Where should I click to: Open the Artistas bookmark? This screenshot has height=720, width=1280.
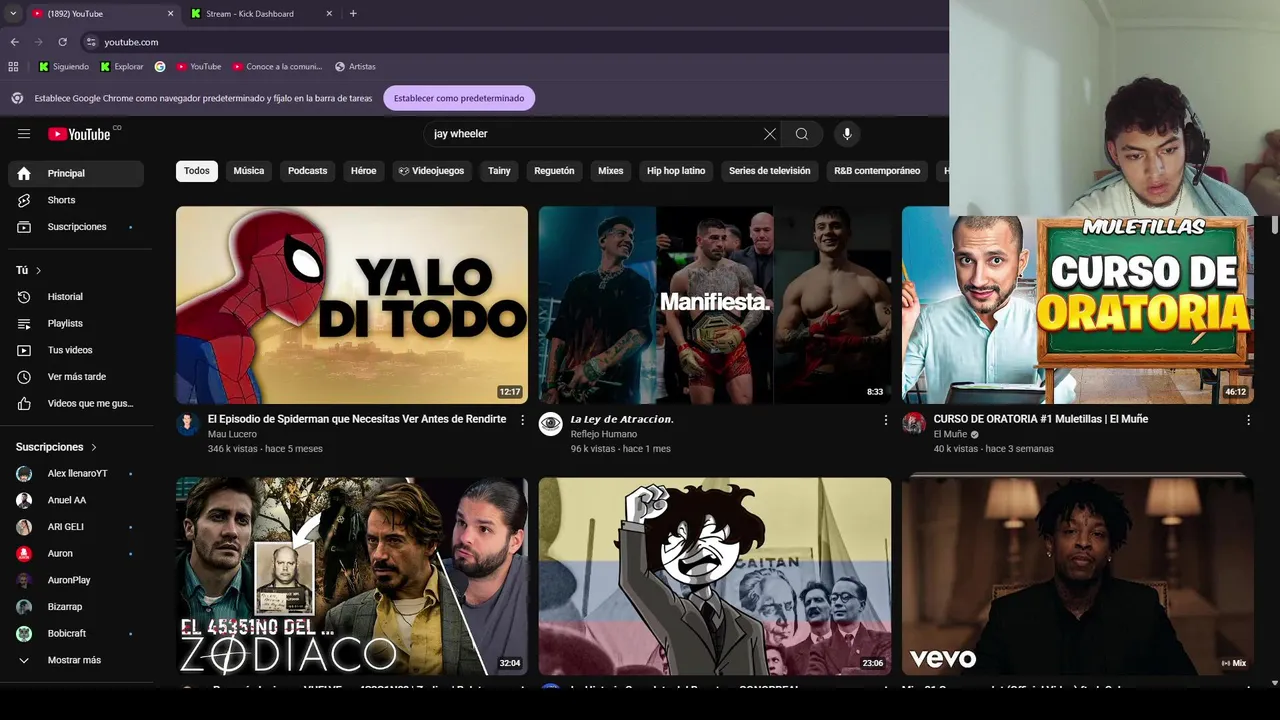pyautogui.click(x=355, y=67)
